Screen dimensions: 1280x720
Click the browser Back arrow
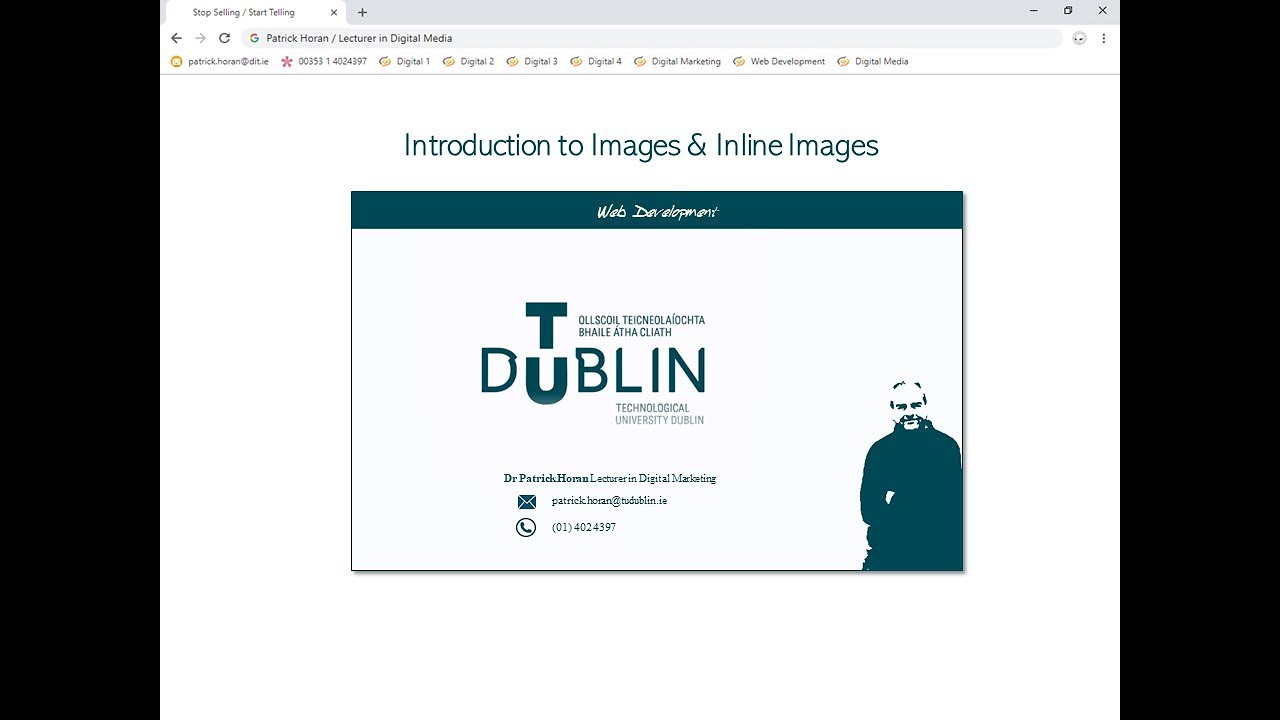(x=177, y=38)
